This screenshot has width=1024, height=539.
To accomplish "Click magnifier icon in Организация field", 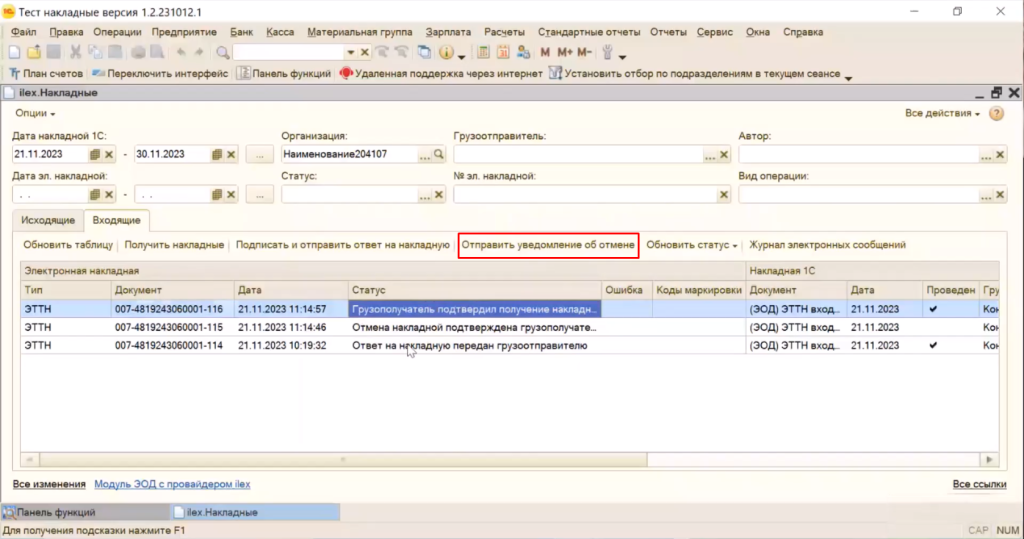I will 437,155.
